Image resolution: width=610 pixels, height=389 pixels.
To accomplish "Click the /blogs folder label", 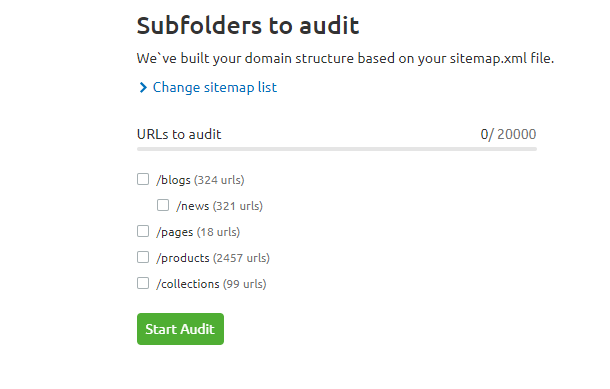I will point(173,180).
